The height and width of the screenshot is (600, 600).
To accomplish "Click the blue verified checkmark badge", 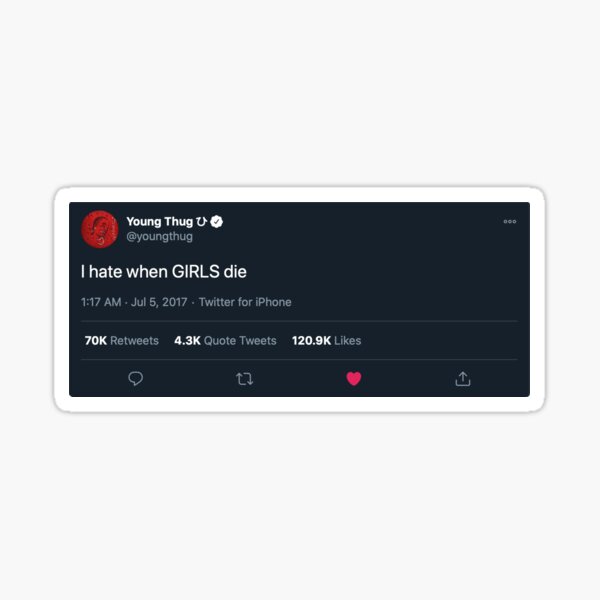I will pos(217,222).
